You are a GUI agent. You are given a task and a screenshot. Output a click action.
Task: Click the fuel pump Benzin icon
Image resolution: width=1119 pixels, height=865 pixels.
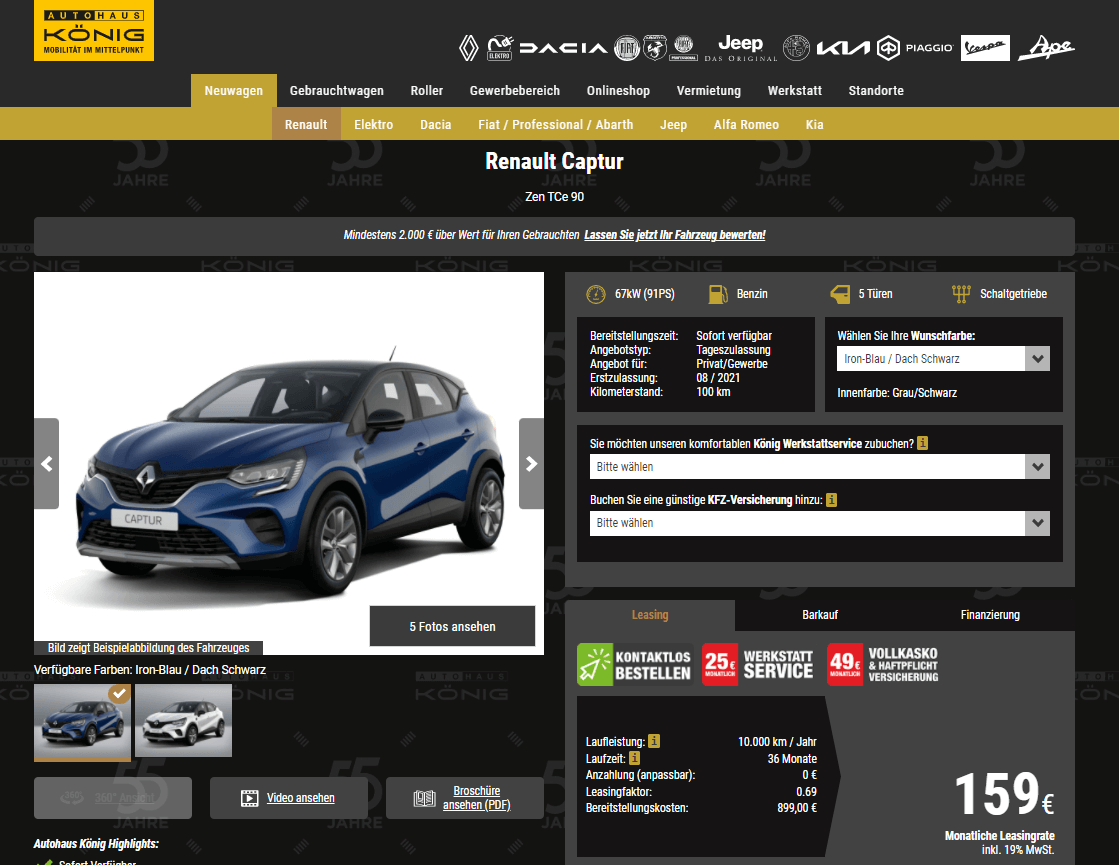(718, 294)
